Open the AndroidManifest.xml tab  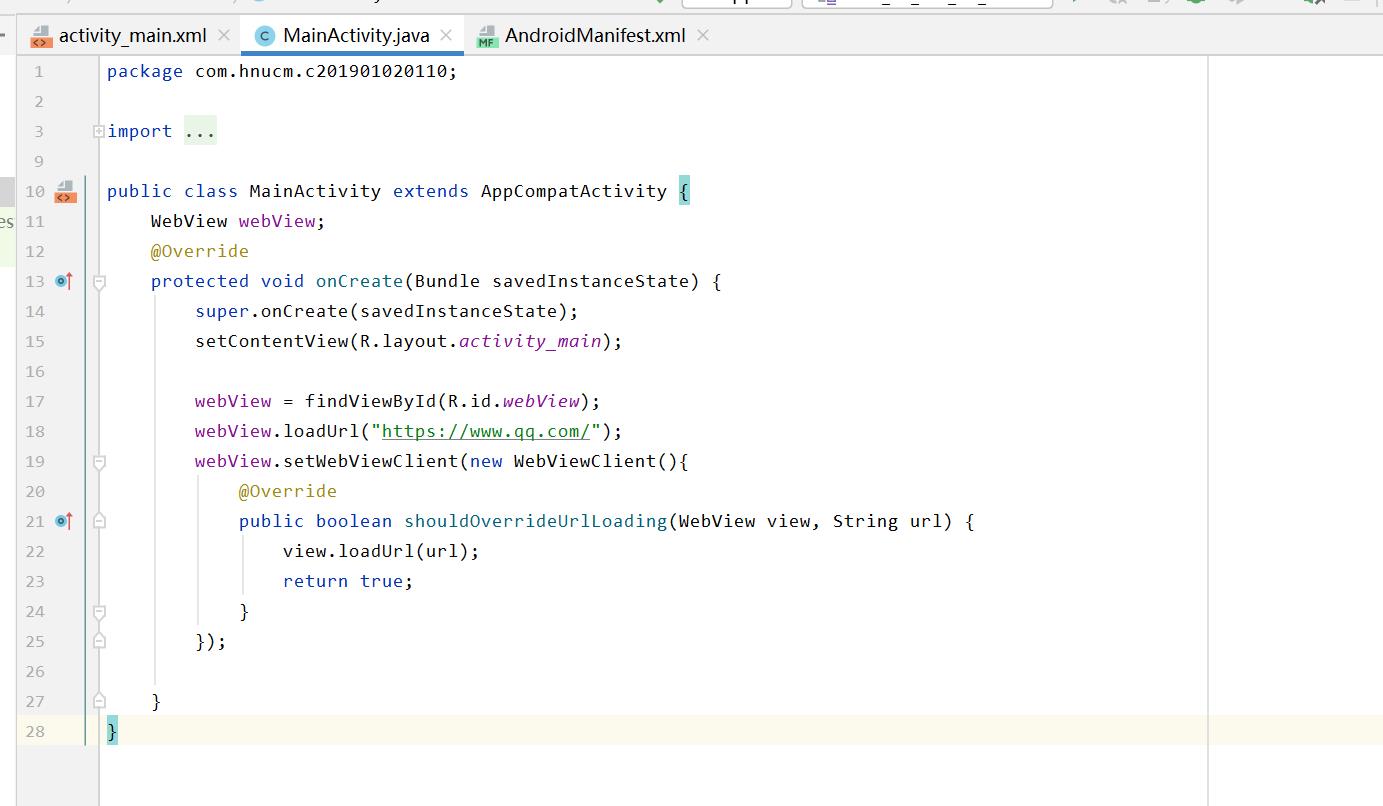tap(595, 35)
